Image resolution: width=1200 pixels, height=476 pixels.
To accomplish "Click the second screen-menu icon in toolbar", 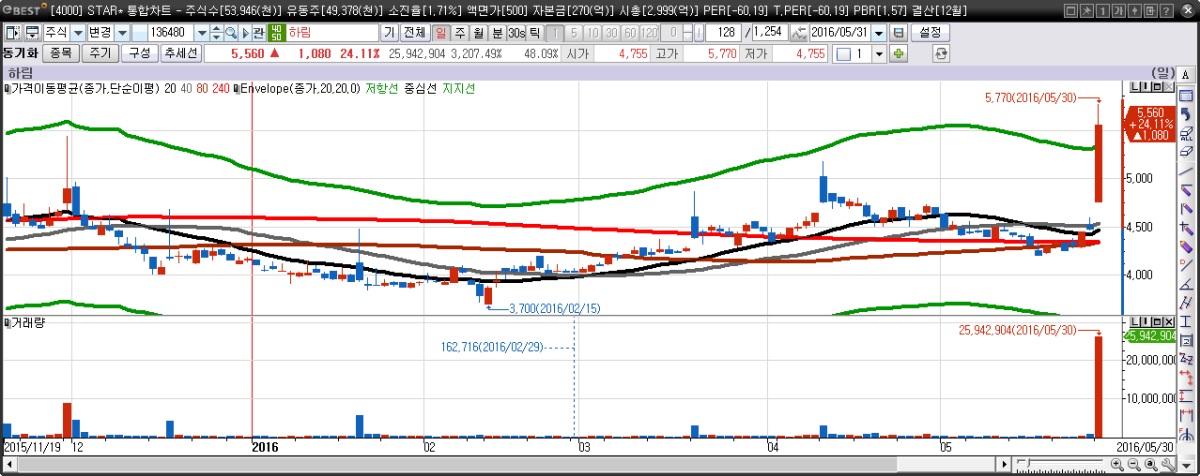I will tap(33, 32).
